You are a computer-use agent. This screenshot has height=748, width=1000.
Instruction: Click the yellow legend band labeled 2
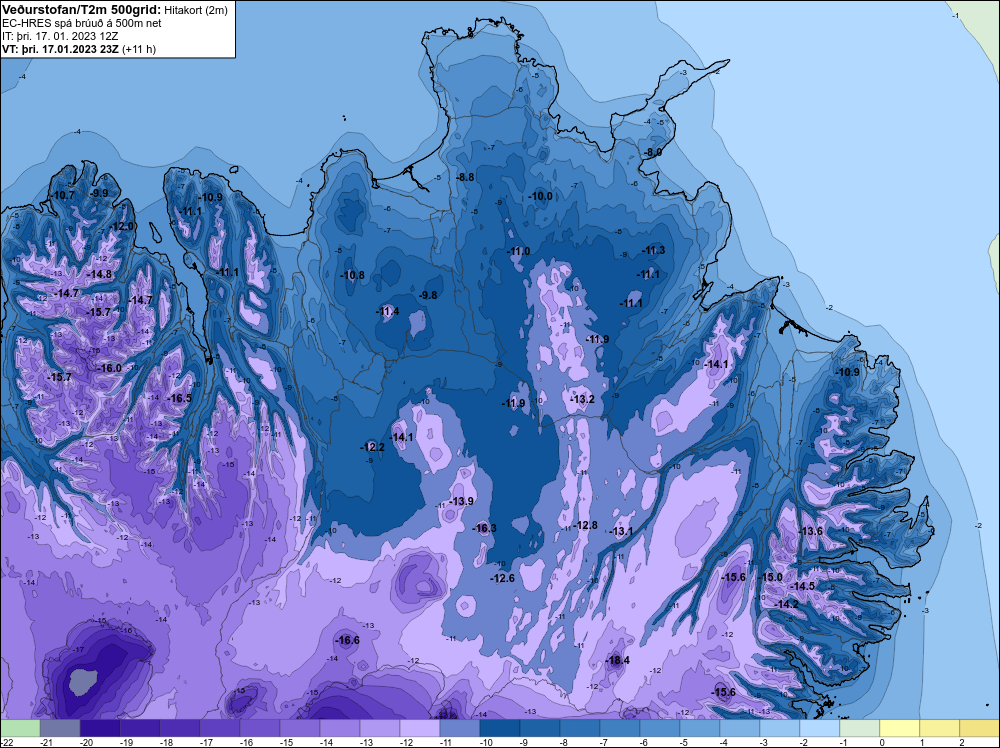pos(980,728)
